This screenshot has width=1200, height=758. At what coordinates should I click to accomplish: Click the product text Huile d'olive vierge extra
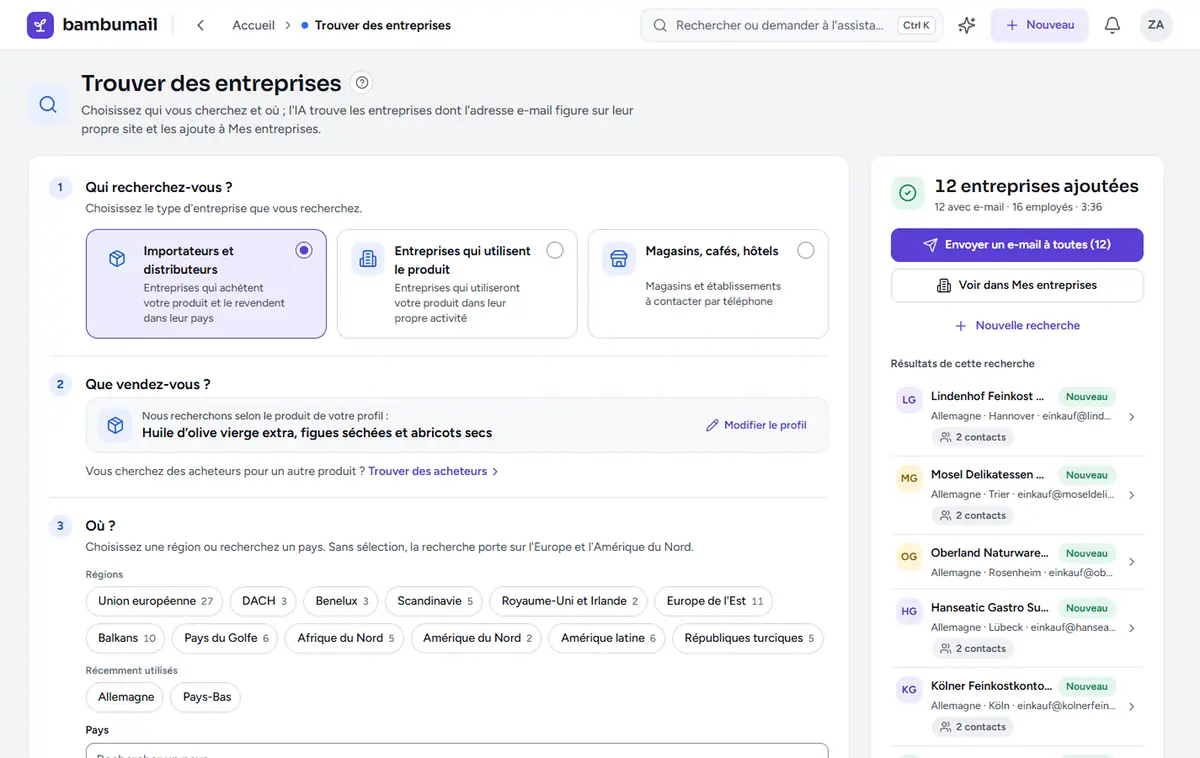pos(317,433)
